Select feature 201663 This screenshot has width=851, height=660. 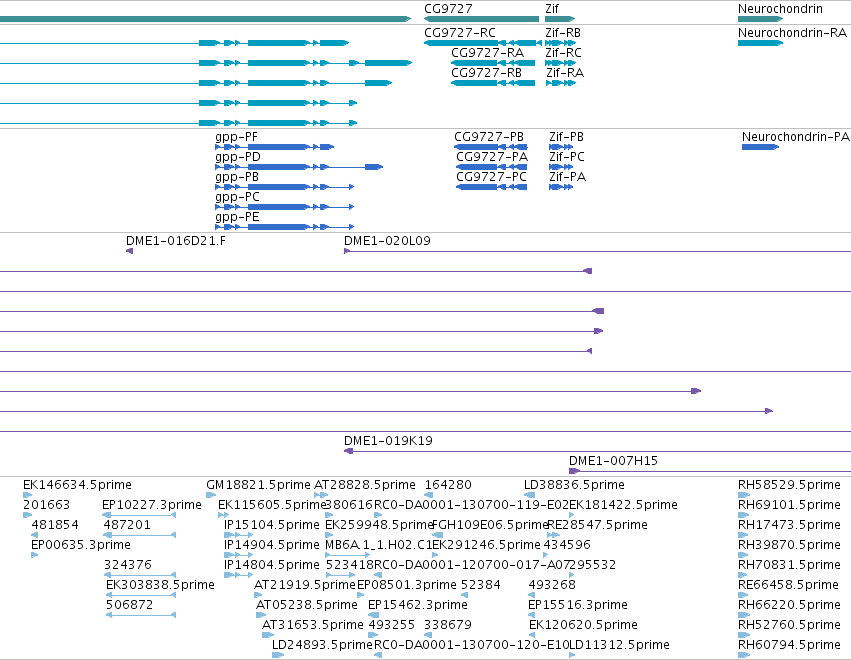point(46,505)
